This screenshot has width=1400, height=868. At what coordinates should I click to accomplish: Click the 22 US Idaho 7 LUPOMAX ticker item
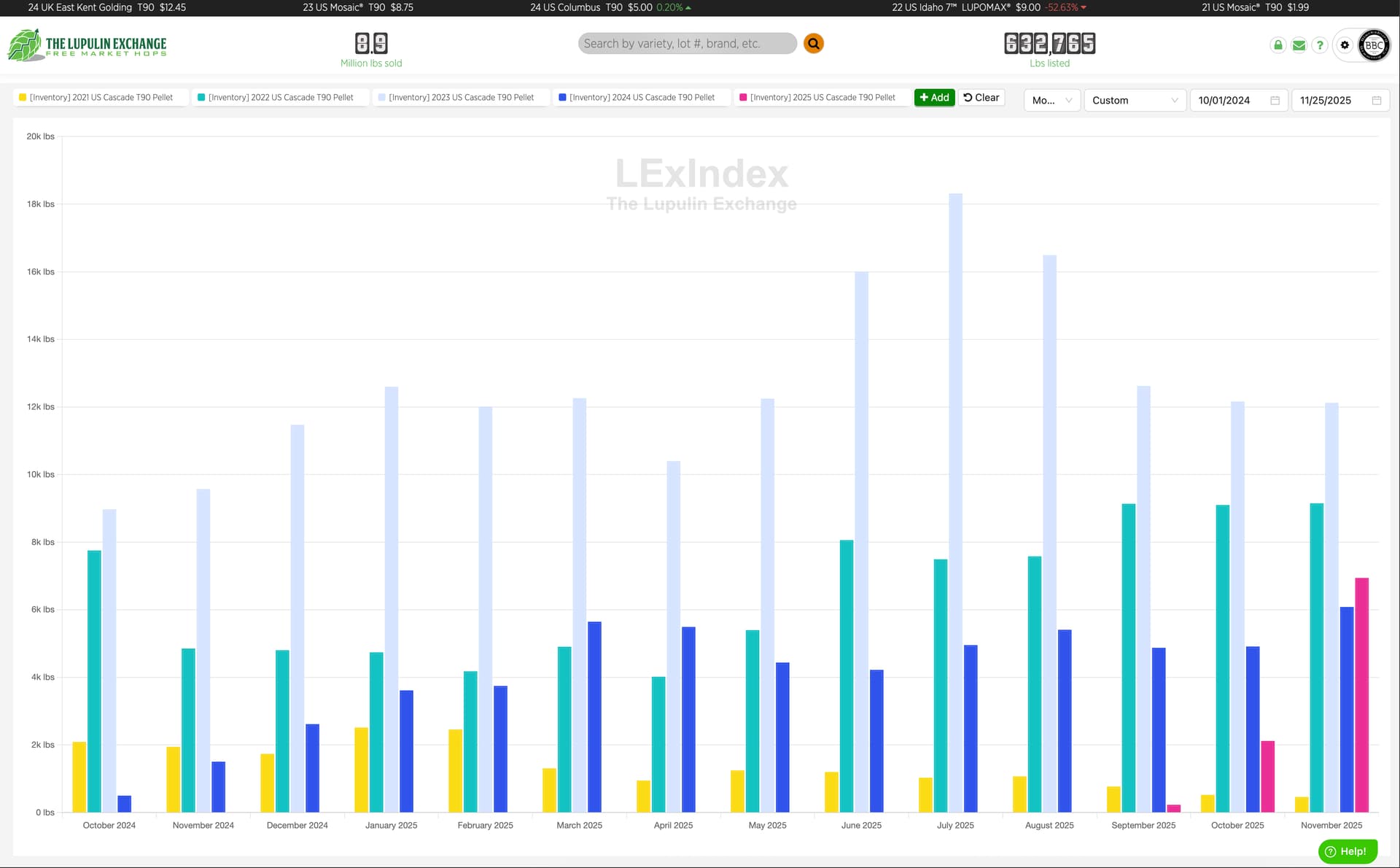click(x=988, y=7)
